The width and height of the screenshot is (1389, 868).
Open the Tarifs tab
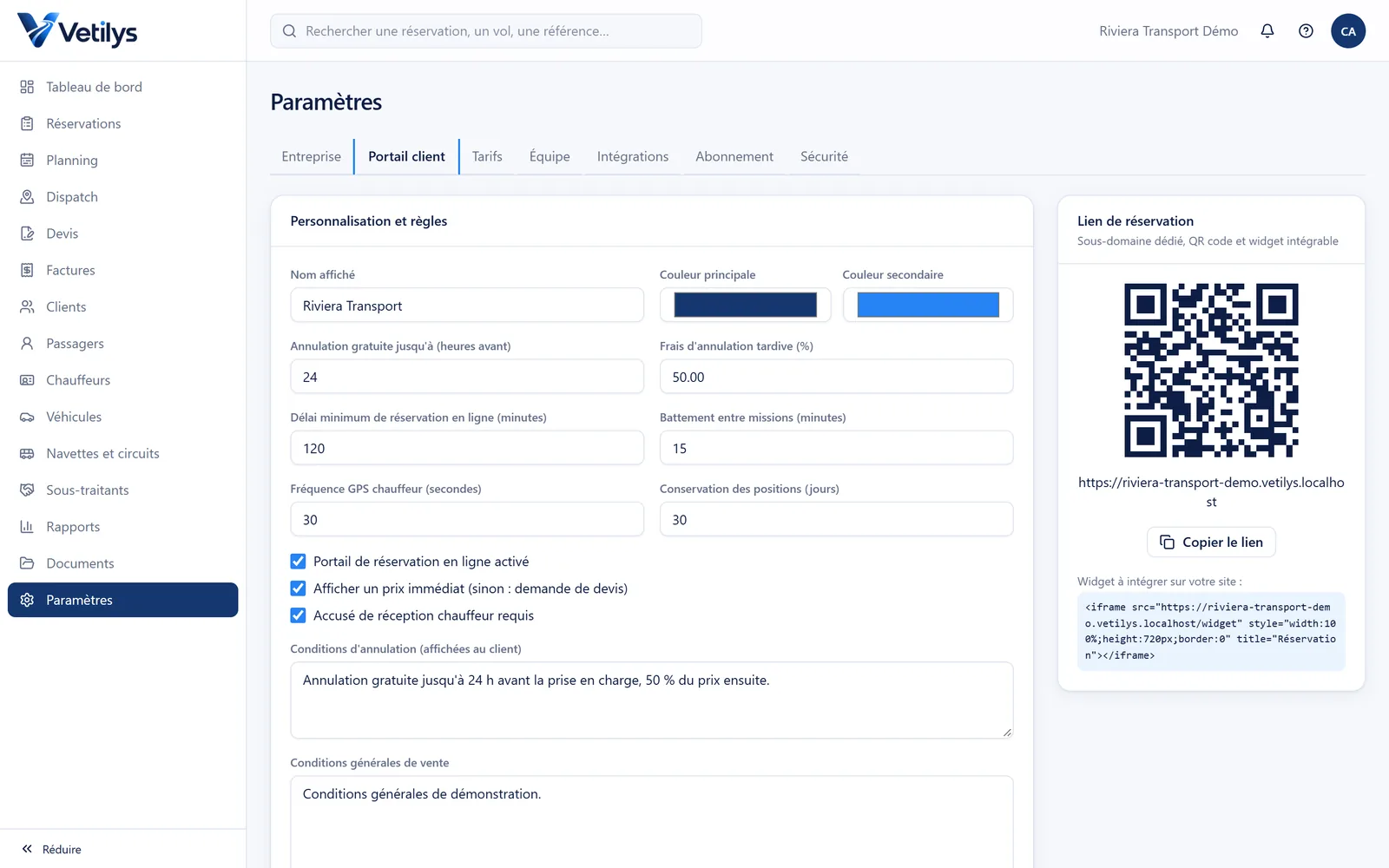coord(487,156)
